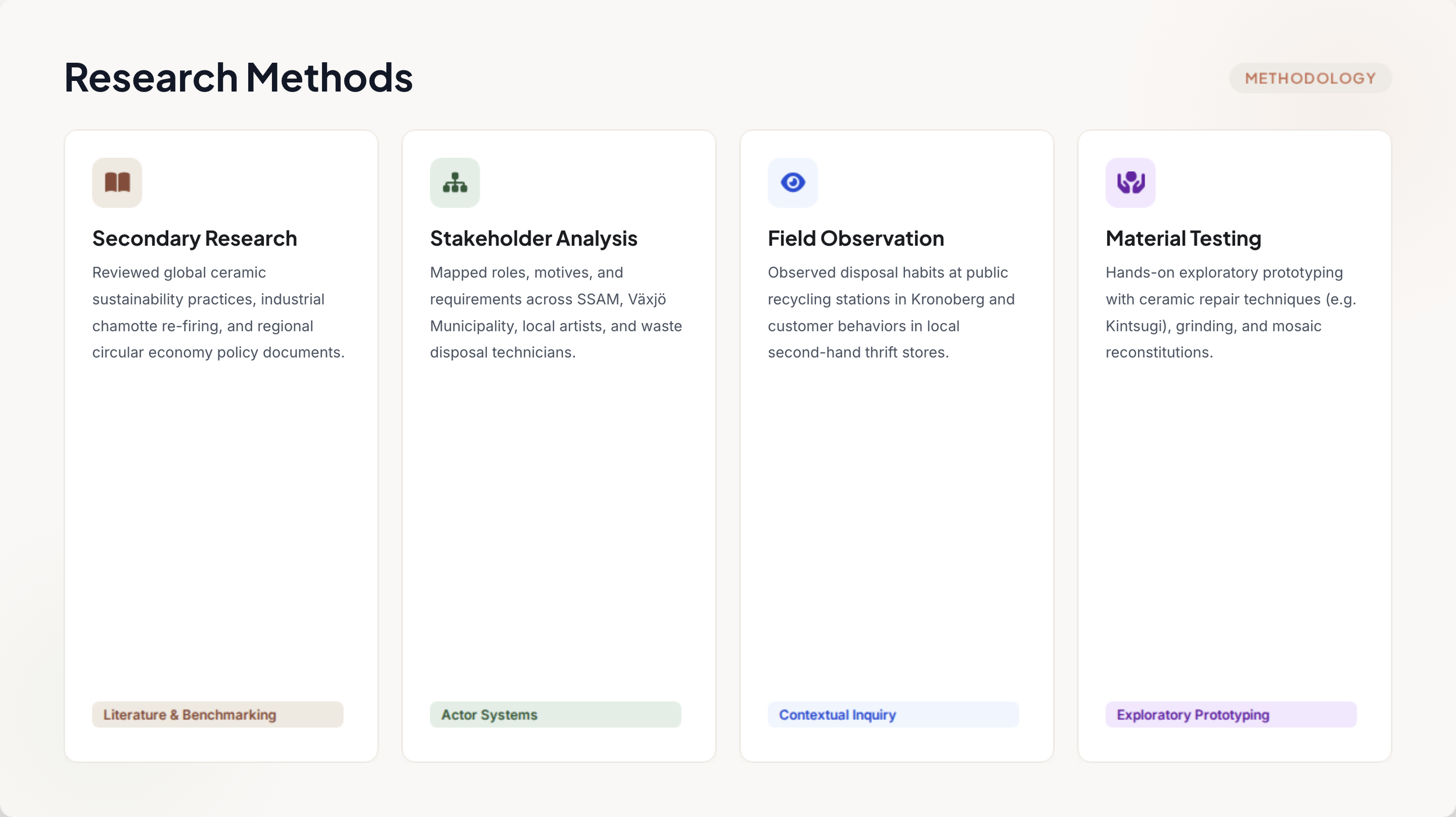Click the blue eye icon
Screen dimensions: 1456x817
(793, 182)
